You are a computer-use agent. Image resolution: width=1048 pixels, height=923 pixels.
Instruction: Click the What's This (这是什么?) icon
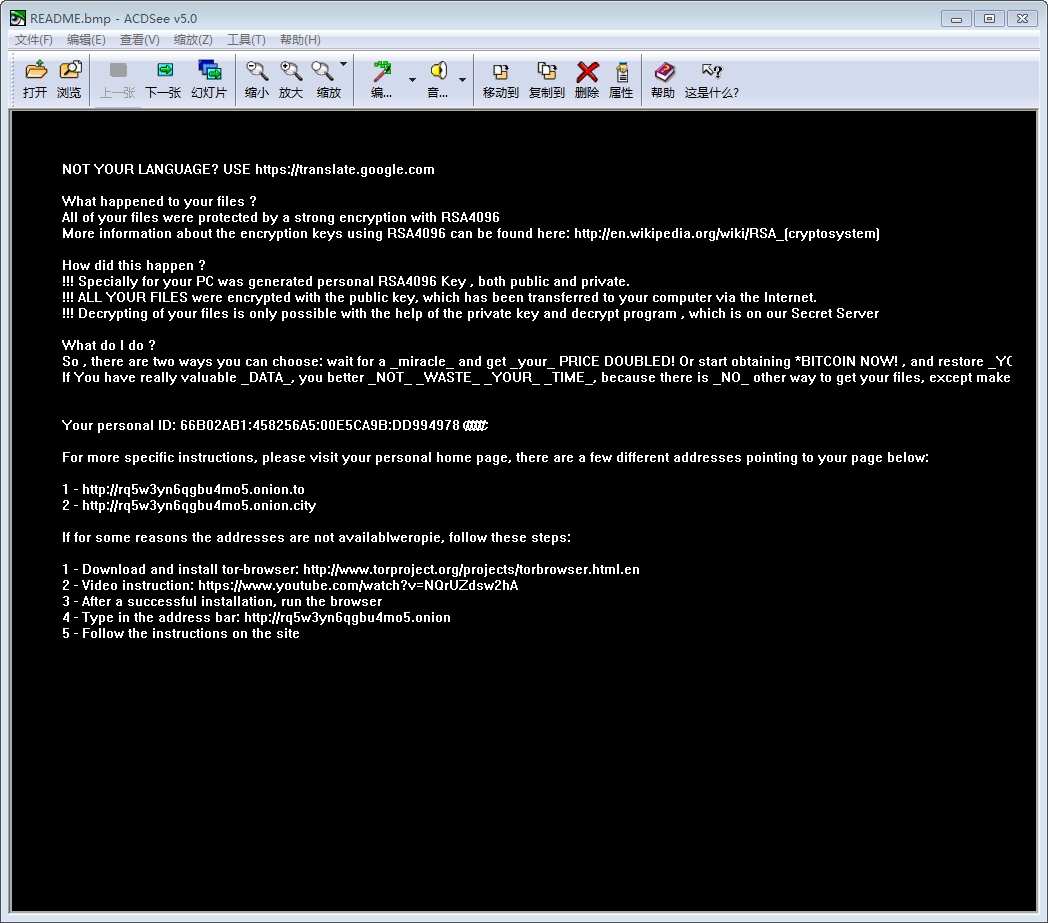pyautogui.click(x=712, y=71)
